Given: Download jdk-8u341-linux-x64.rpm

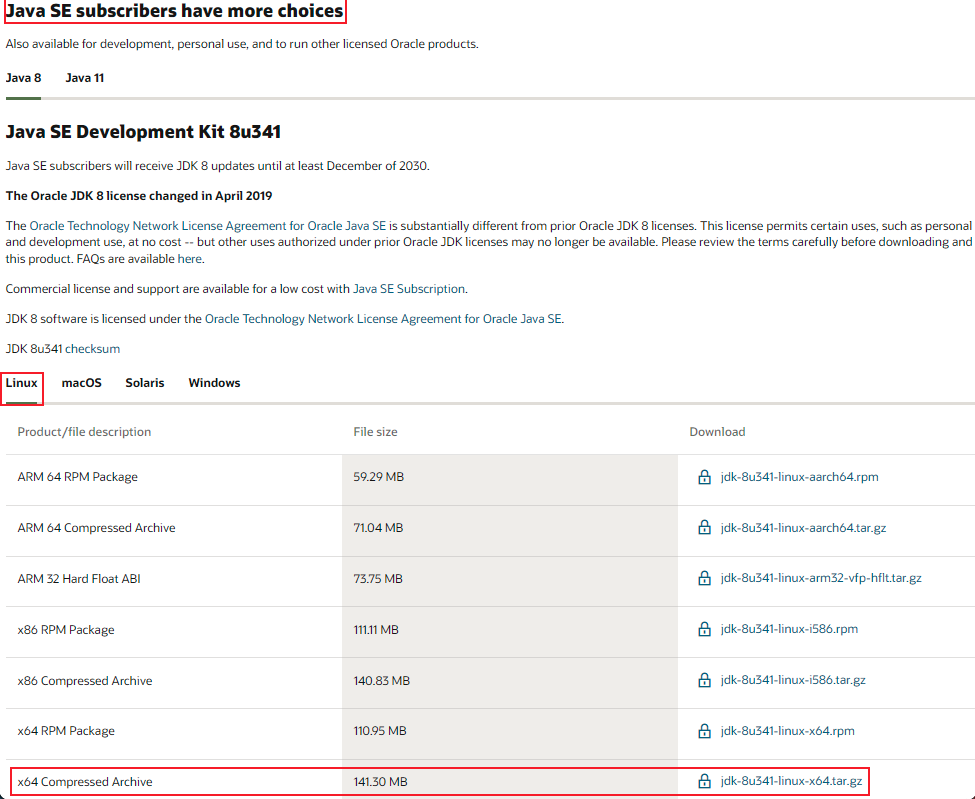Looking at the screenshot, I should pos(788,731).
